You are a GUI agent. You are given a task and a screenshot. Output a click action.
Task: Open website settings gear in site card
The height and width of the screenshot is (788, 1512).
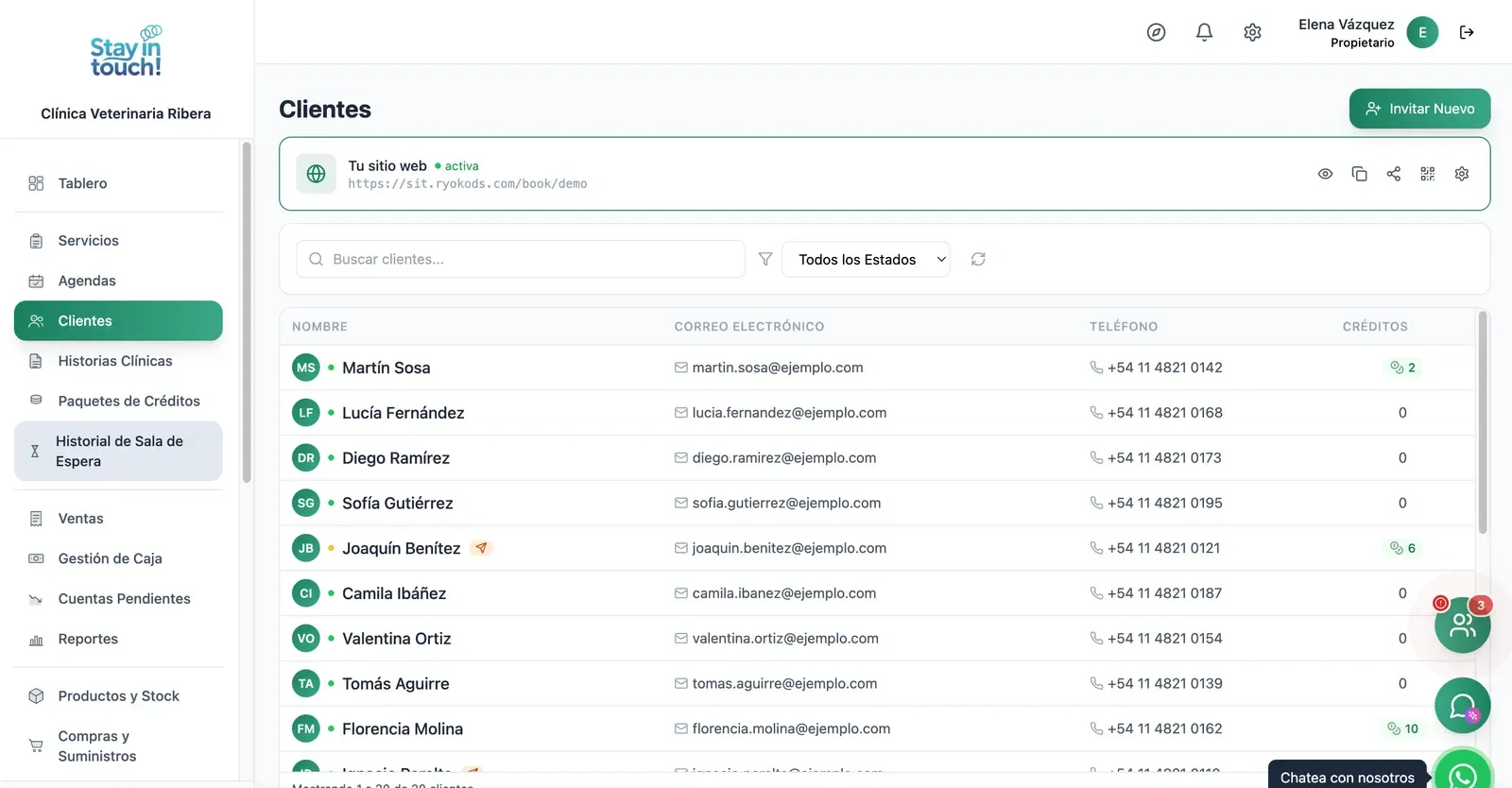coord(1461,174)
